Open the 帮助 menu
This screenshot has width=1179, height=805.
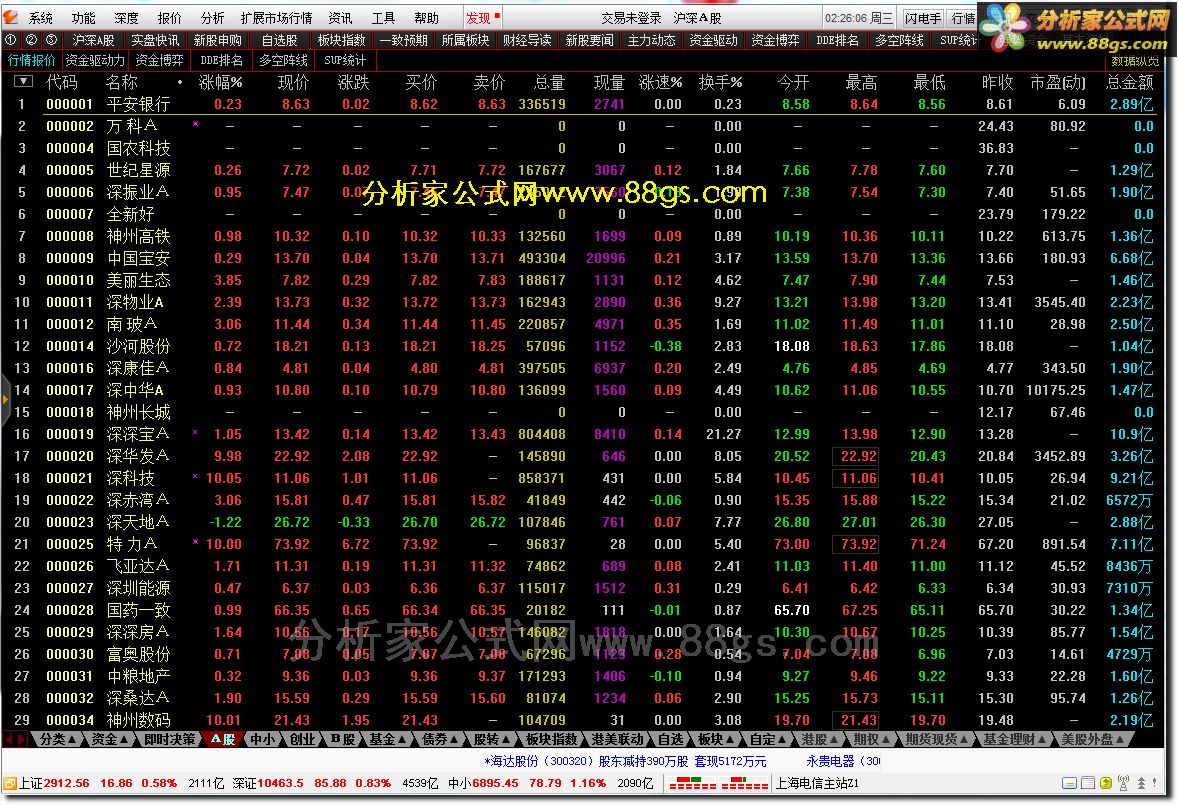click(x=426, y=18)
